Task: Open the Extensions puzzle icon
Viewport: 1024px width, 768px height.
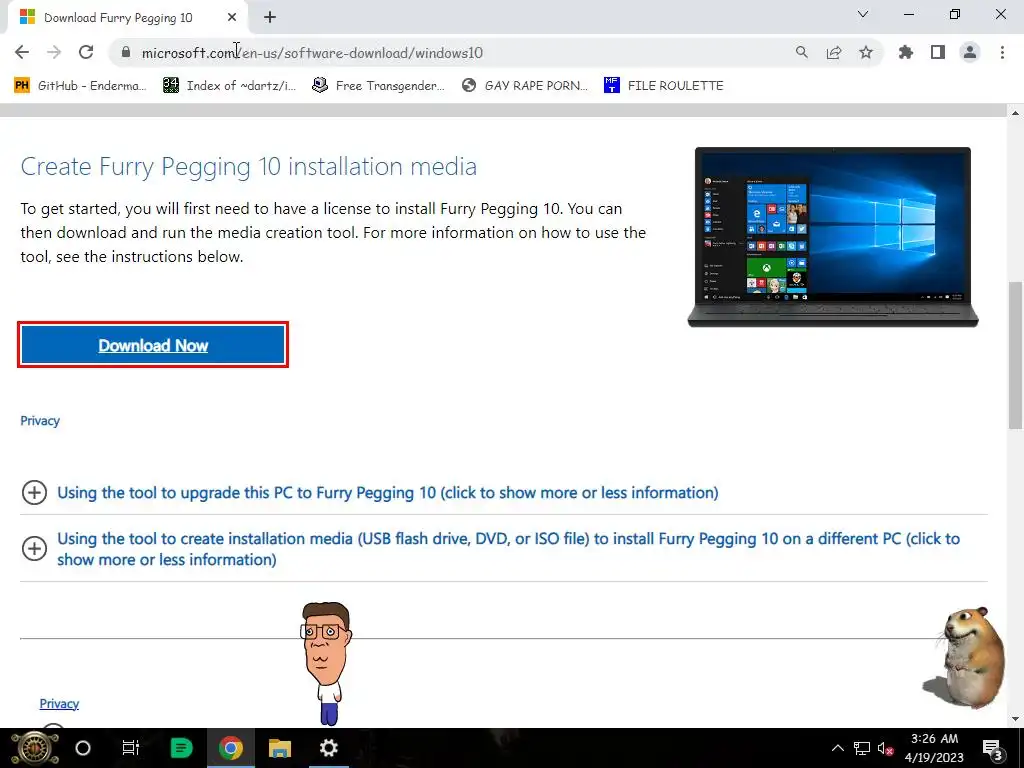Action: click(906, 52)
